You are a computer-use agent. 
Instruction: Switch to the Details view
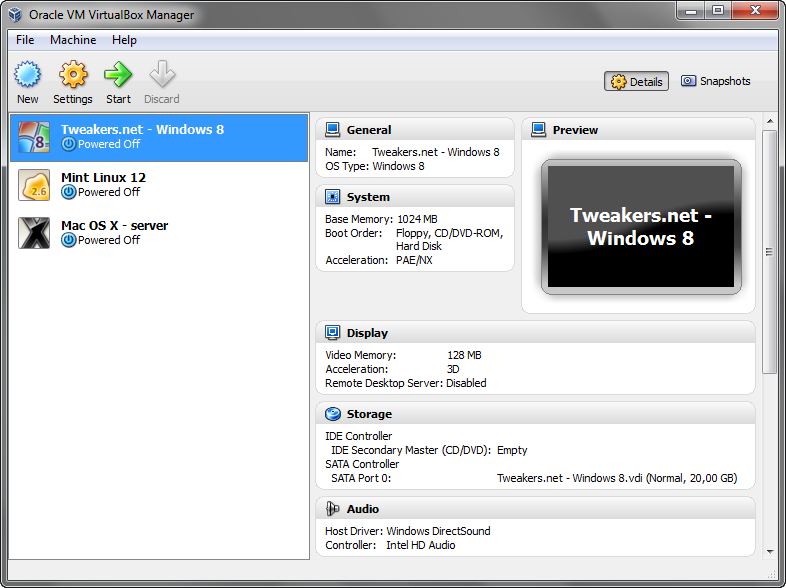click(636, 81)
